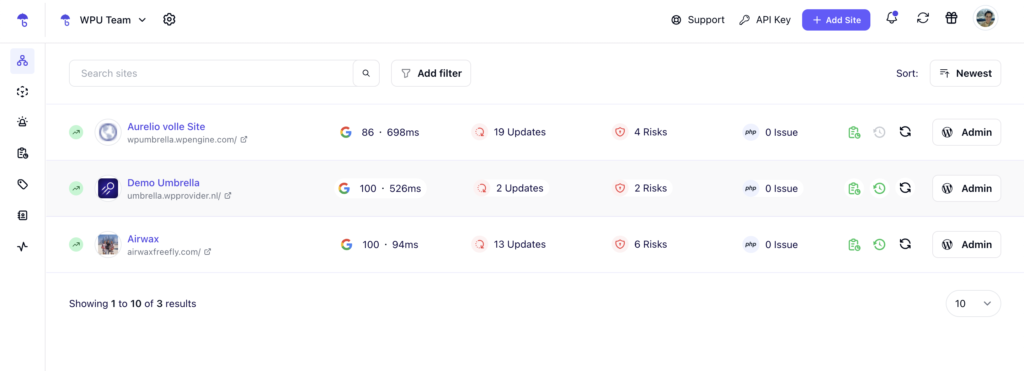
Task: Open the activity pulse icon in sidebar
Action: click(22, 246)
